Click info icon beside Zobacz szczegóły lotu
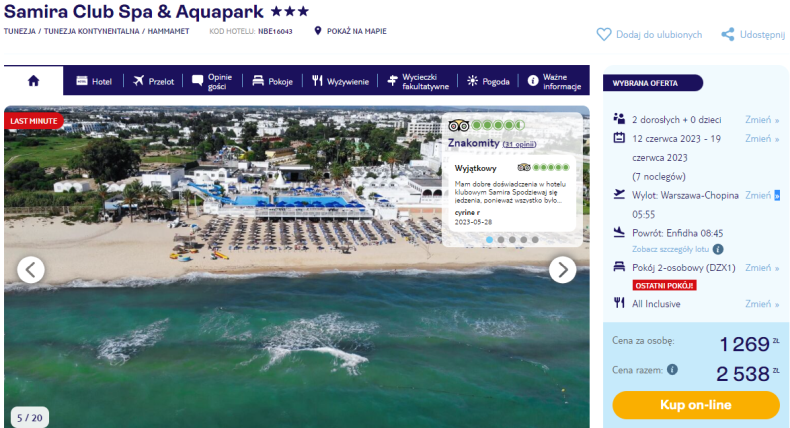 (x=718, y=249)
